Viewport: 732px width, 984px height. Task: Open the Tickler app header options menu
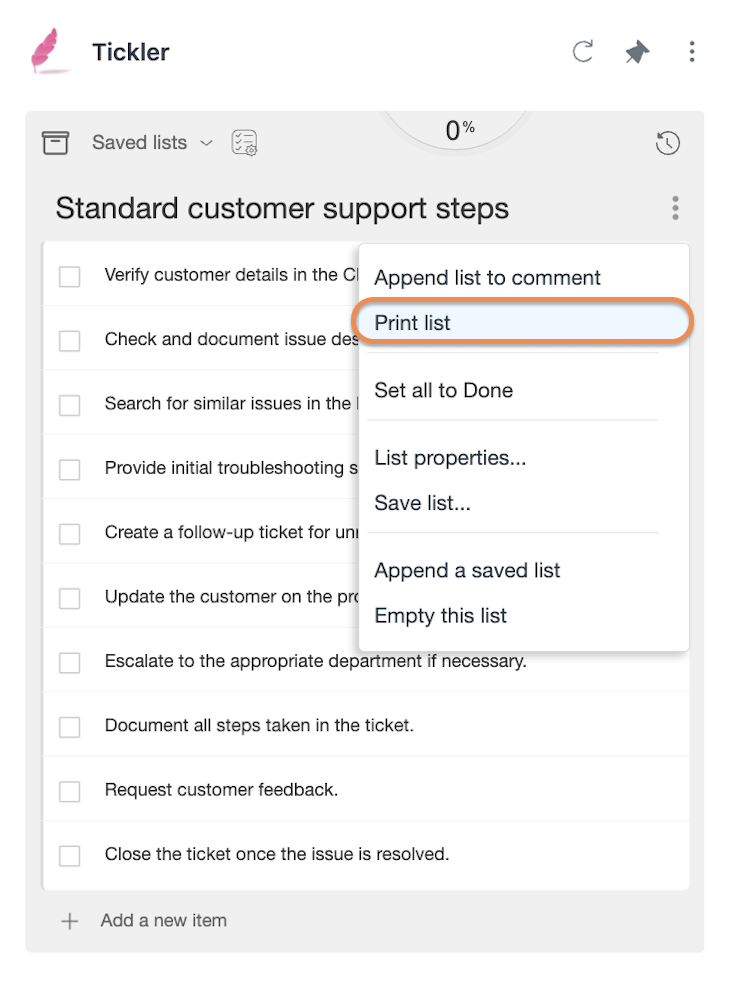coord(692,51)
